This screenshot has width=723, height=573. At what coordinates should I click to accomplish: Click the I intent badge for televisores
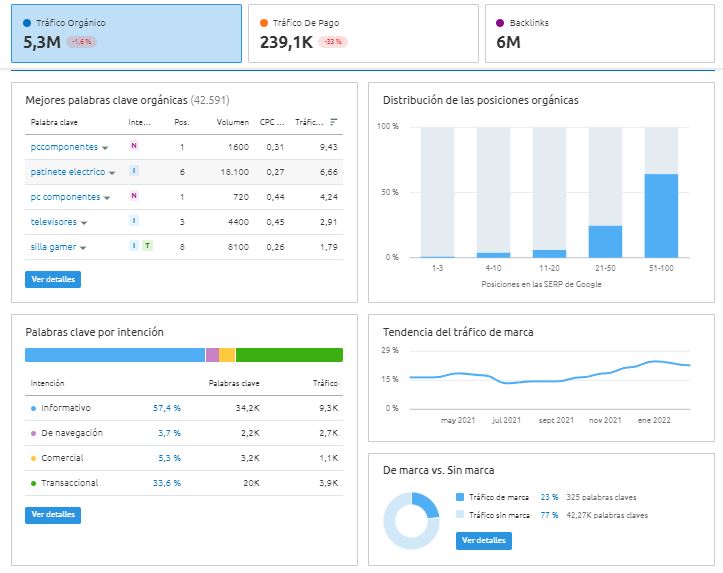pyautogui.click(x=134, y=220)
